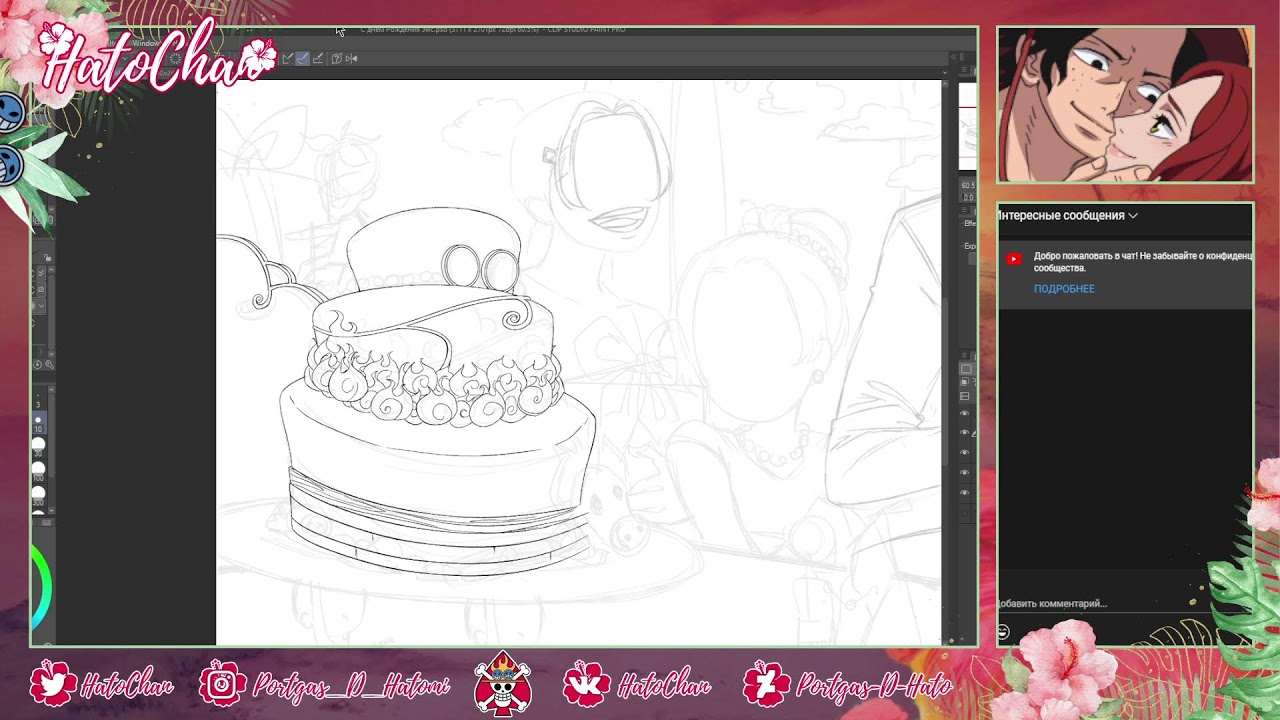Toggle visibility of the second layer eye

[x=964, y=432]
